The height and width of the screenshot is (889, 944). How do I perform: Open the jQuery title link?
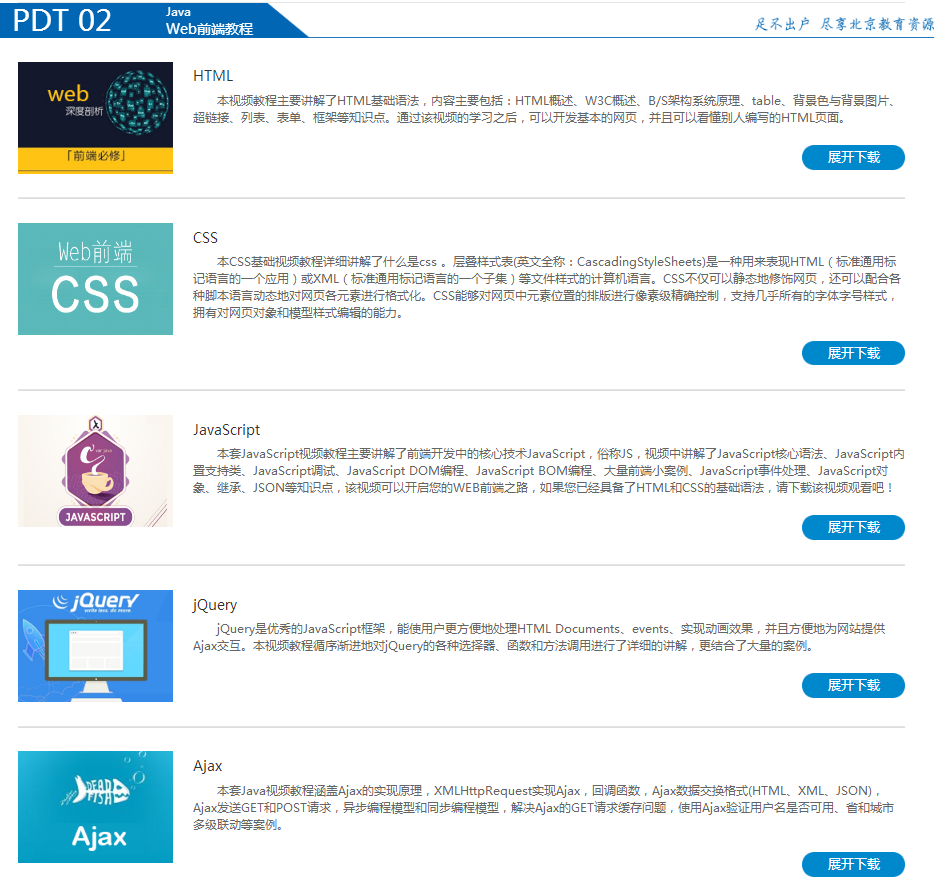(x=215, y=605)
